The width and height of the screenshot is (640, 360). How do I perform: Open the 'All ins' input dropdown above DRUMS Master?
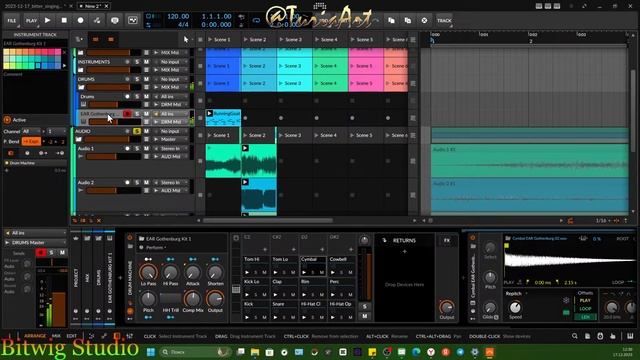pyautogui.click(x=35, y=233)
